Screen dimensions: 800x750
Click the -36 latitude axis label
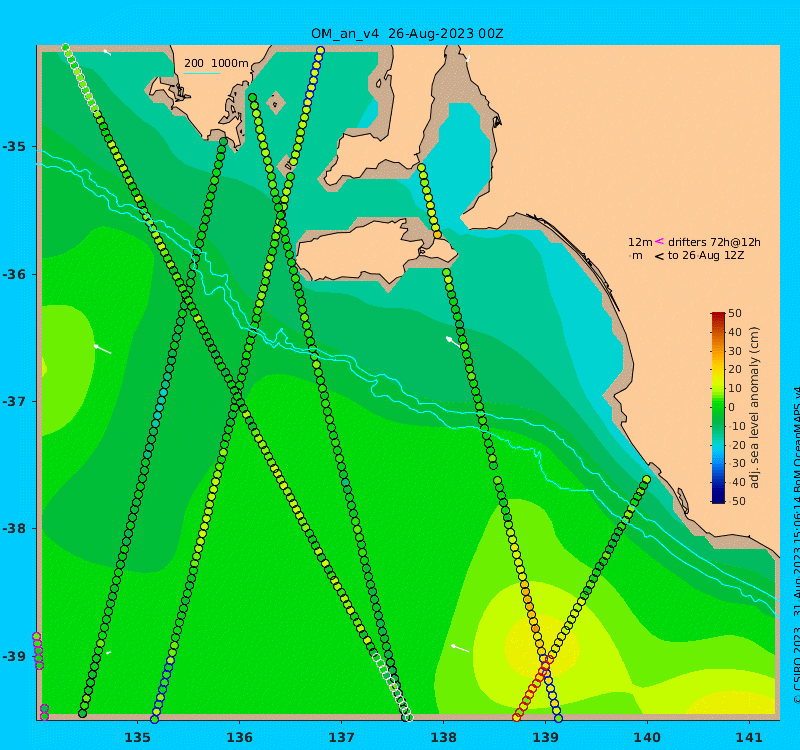pyautogui.click(x=14, y=274)
